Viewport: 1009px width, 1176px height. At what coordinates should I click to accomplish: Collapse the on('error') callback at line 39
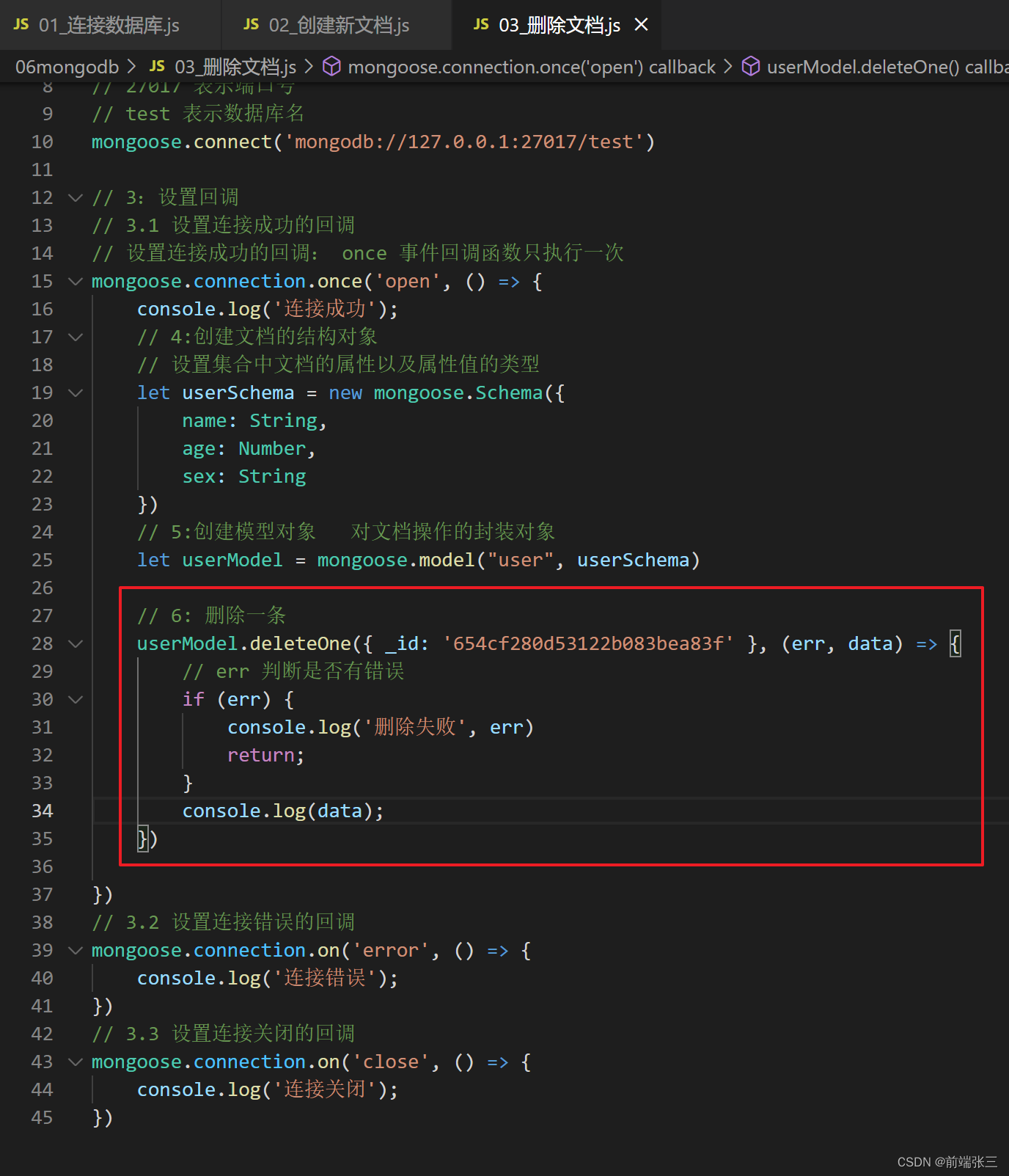[x=76, y=950]
